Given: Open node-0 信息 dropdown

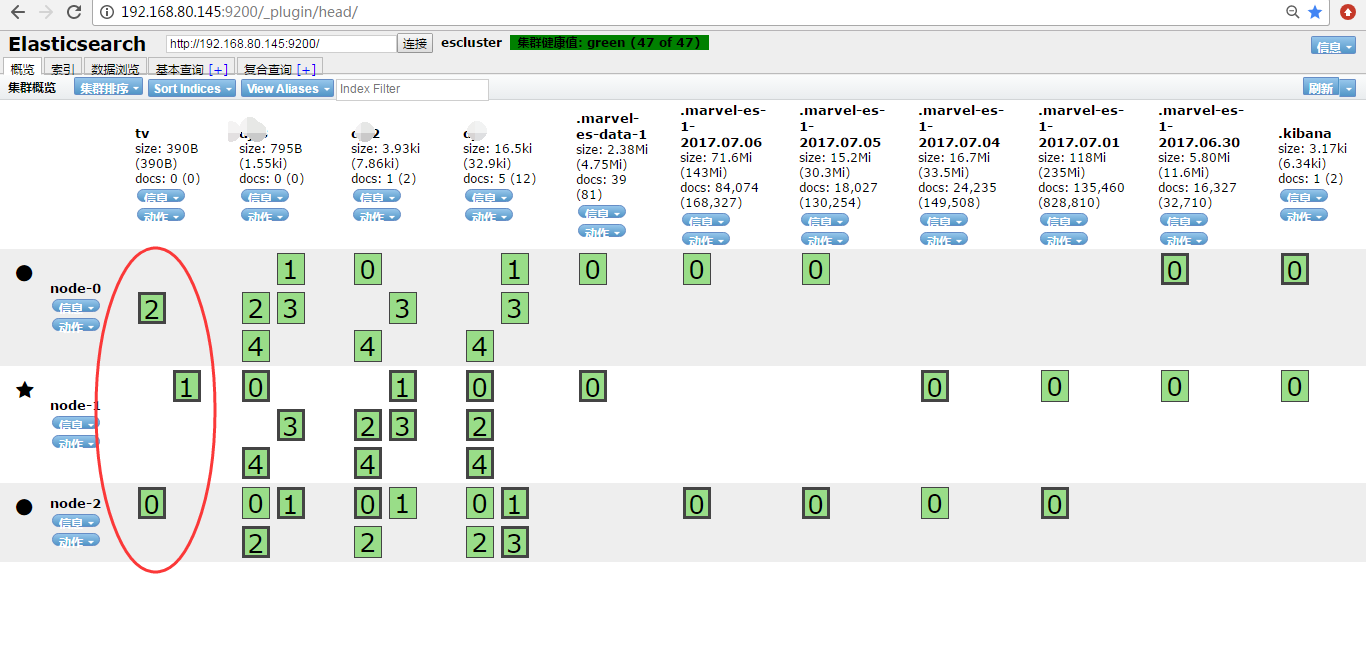Looking at the screenshot, I should (76, 307).
